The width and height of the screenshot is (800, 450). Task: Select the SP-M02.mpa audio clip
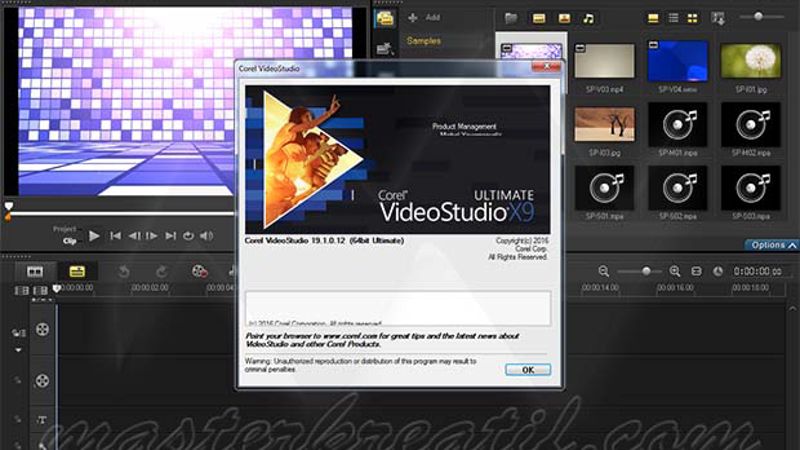[x=751, y=124]
